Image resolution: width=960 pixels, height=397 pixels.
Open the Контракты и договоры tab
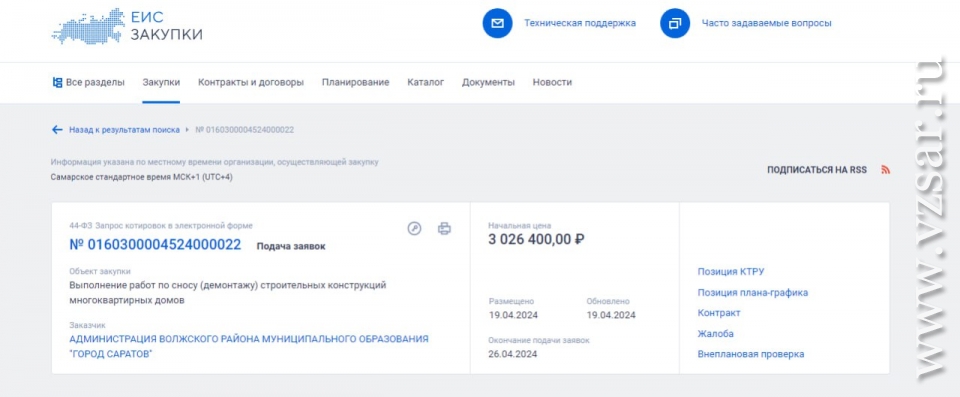[251, 82]
